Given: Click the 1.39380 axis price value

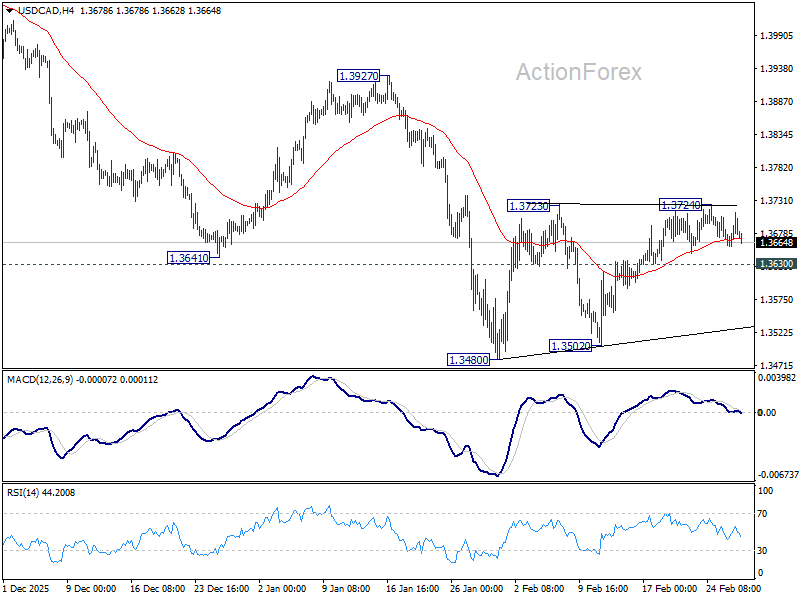Looking at the screenshot, I should click(777, 69).
